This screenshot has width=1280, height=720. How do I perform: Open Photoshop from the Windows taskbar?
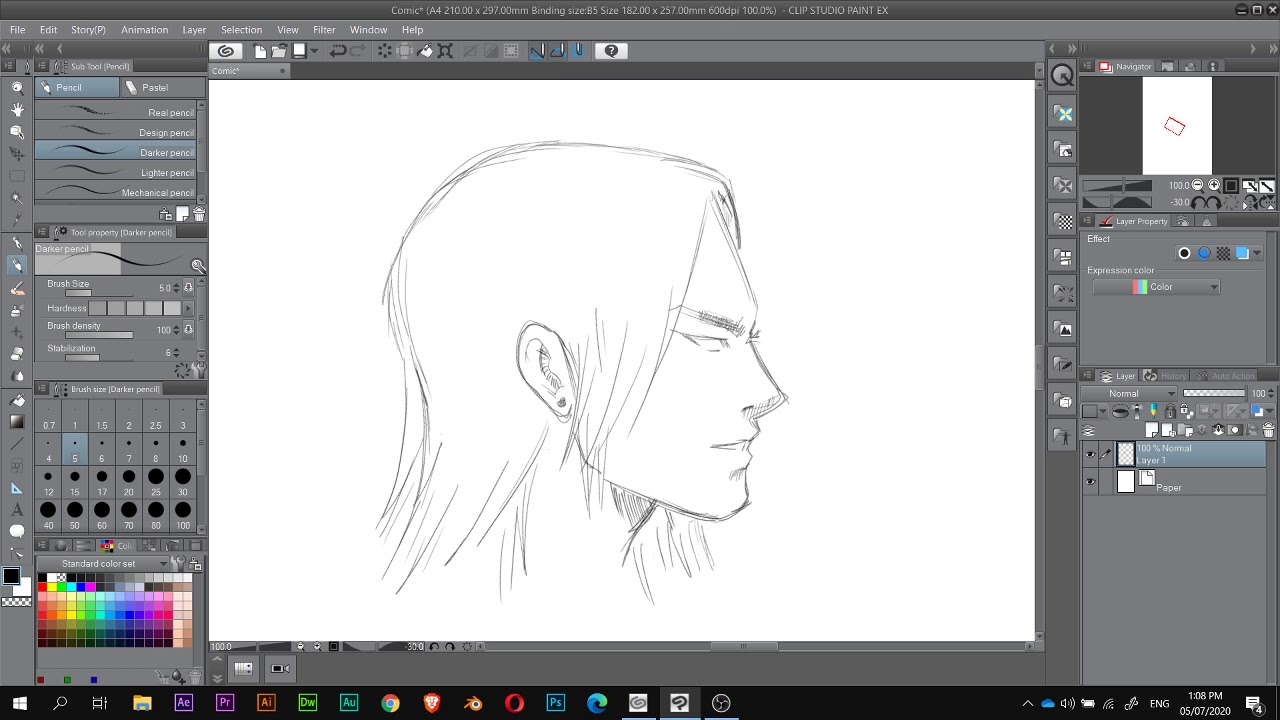pos(555,703)
